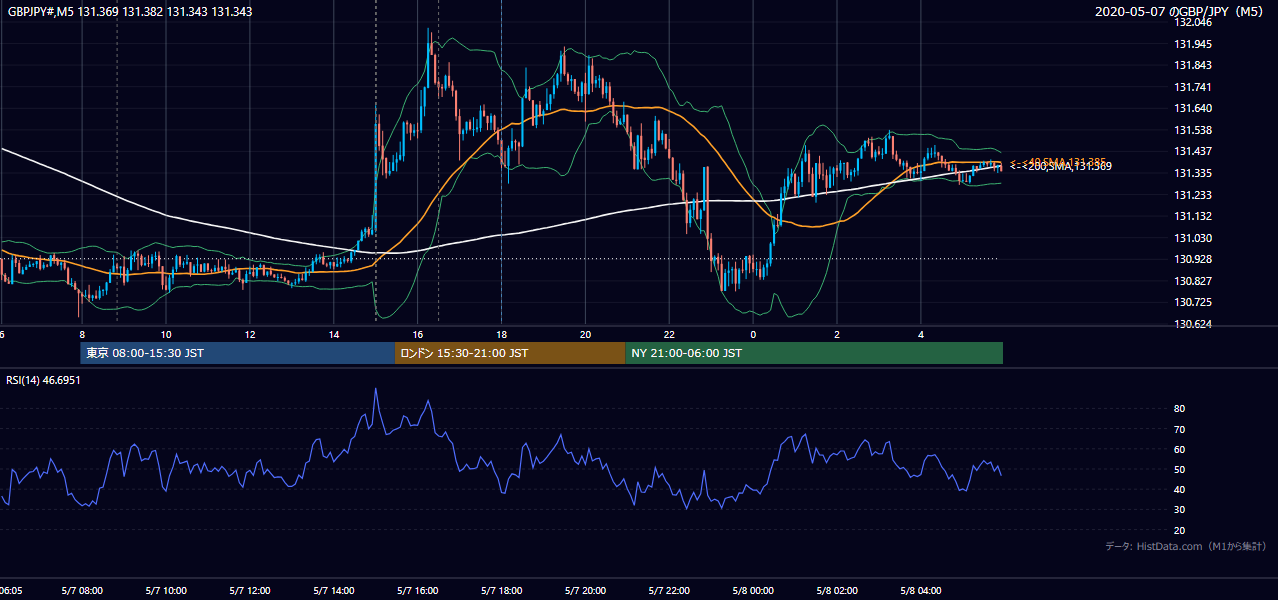
Task: Click RSI scale value 20
Action: pyautogui.click(x=1179, y=530)
